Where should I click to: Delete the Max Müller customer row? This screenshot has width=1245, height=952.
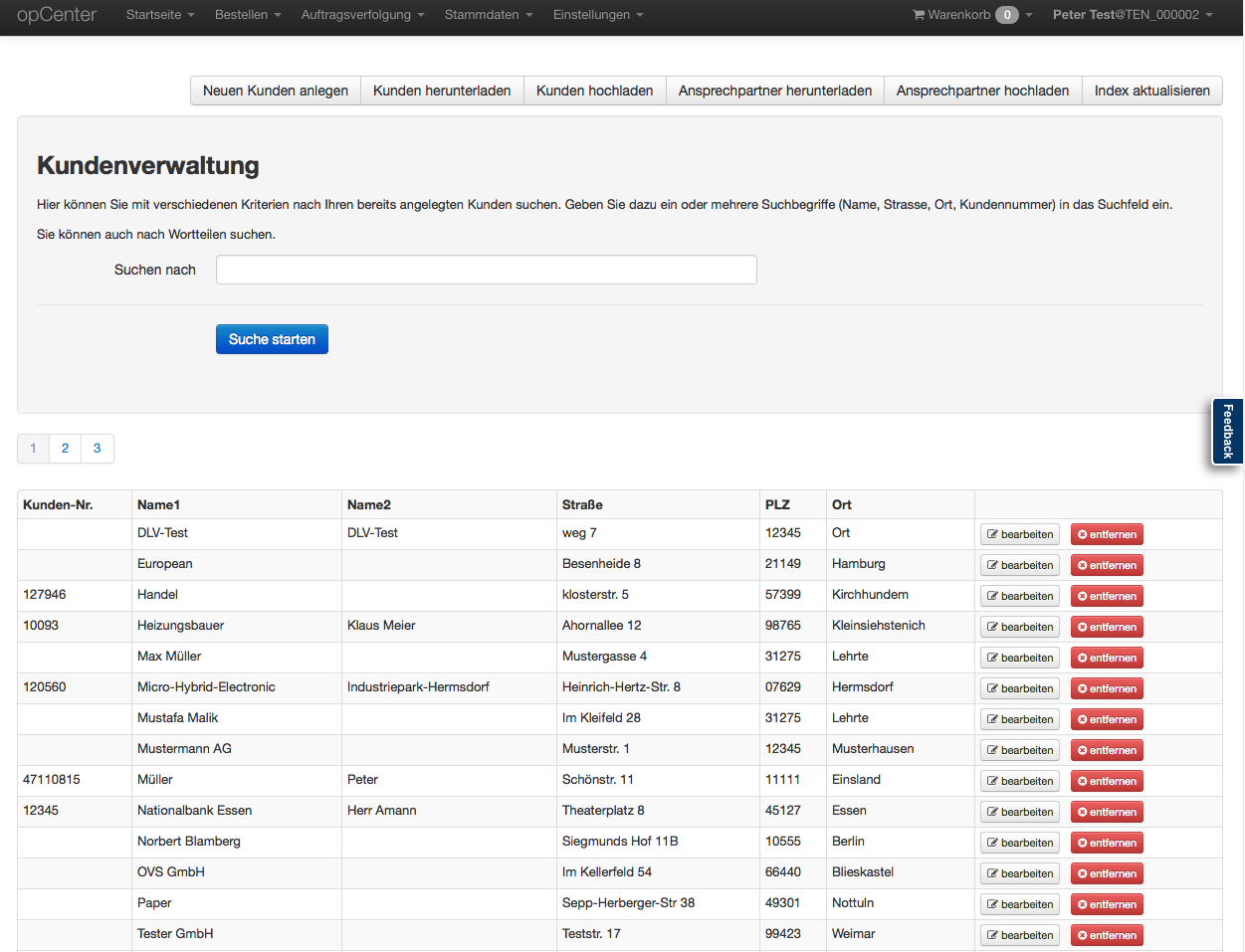click(1106, 658)
